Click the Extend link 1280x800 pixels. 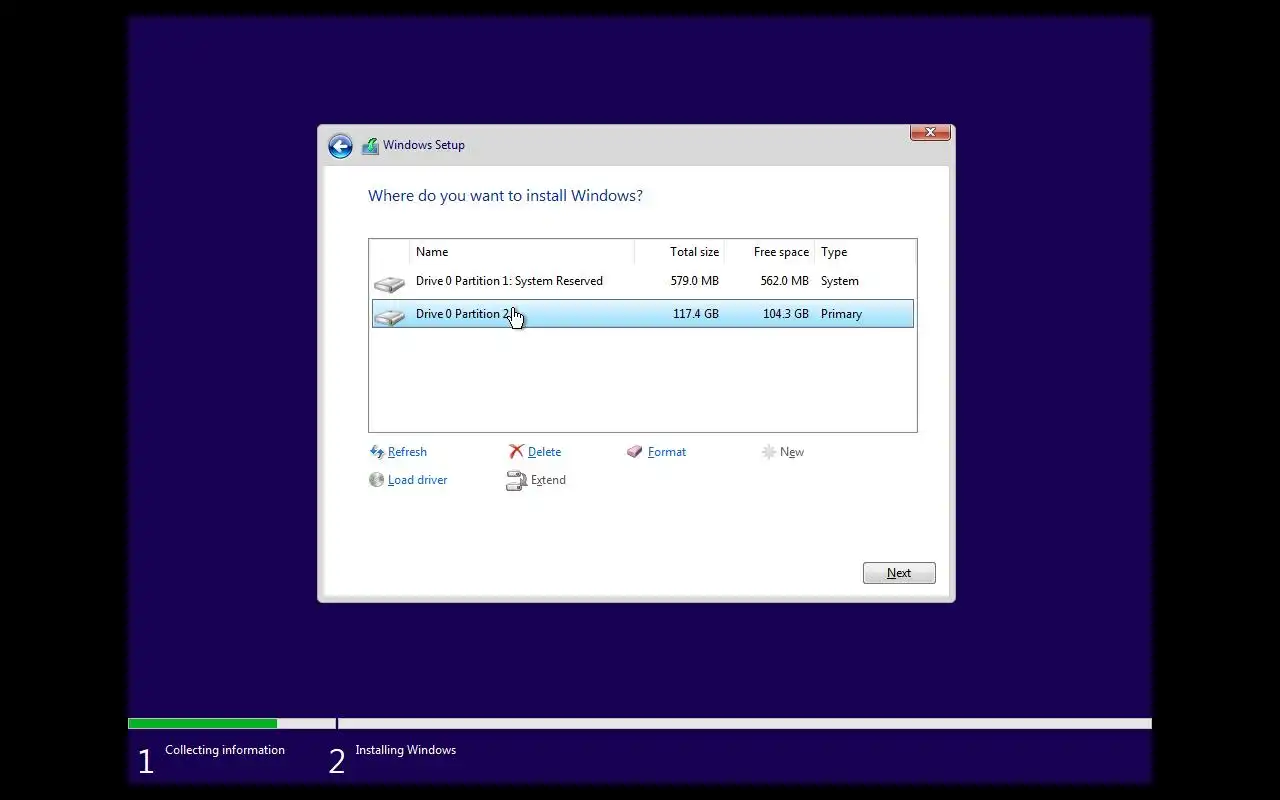(548, 480)
